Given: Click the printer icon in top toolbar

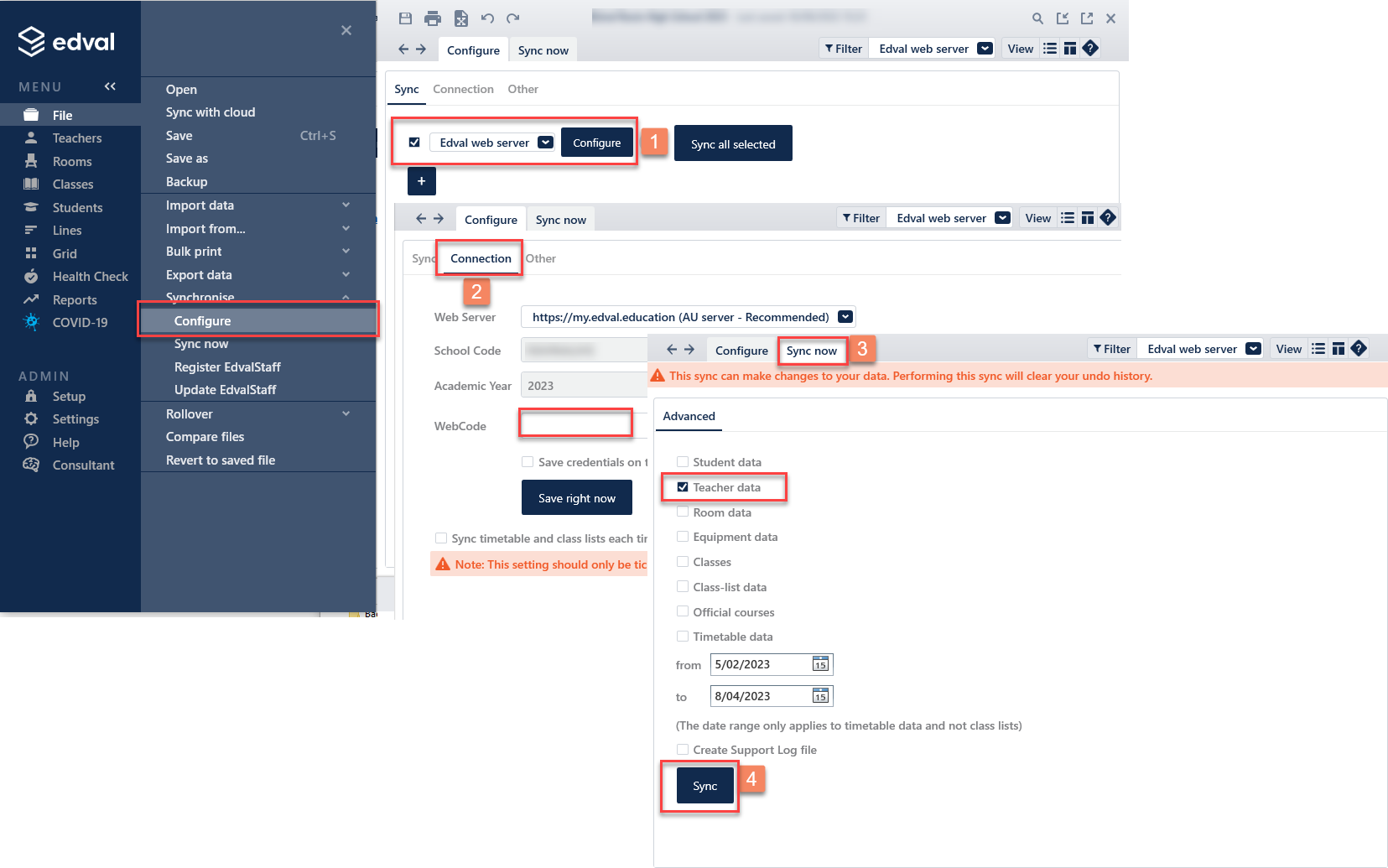Looking at the screenshot, I should (433, 18).
